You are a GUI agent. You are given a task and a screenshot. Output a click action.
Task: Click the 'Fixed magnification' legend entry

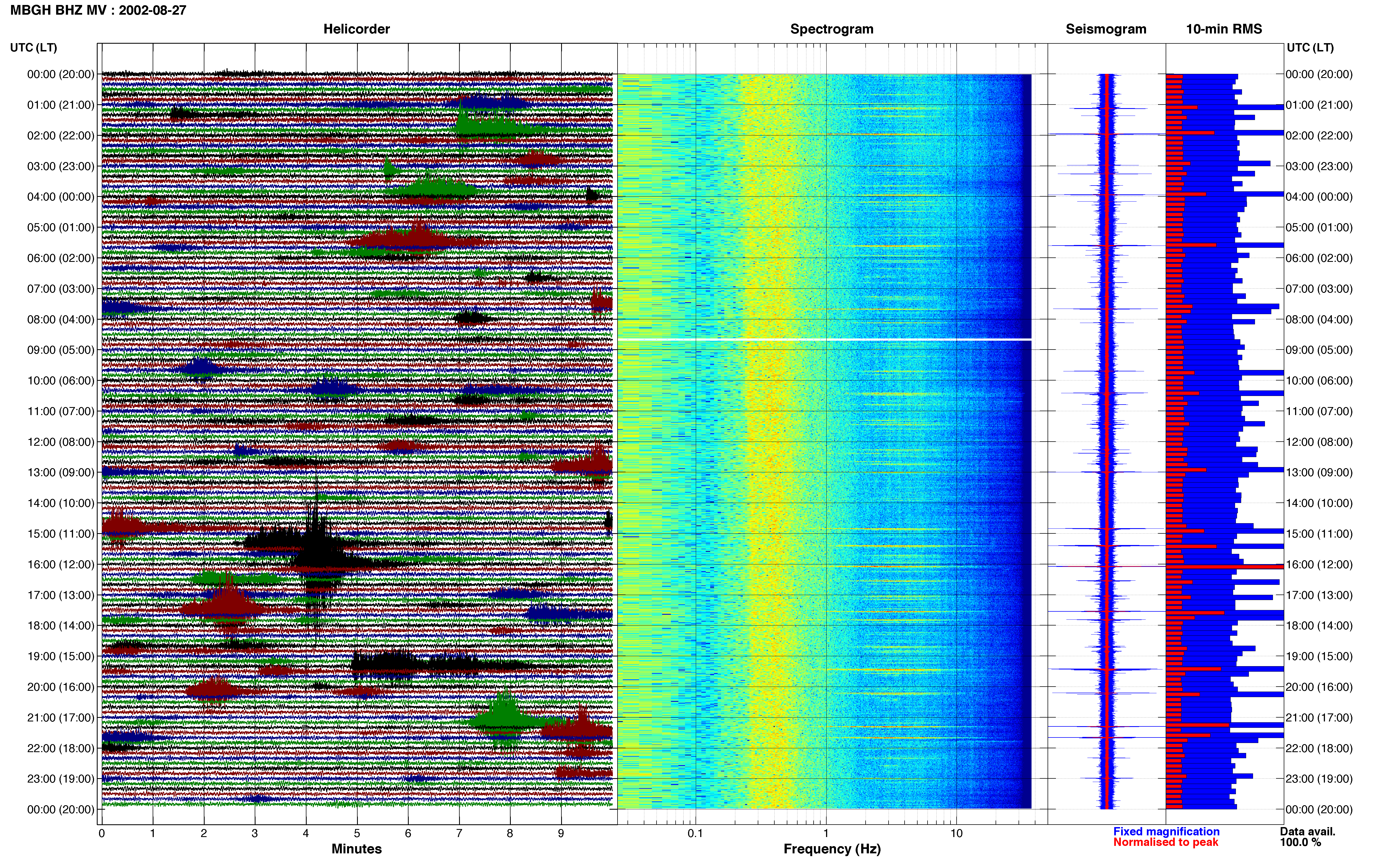click(x=1166, y=831)
